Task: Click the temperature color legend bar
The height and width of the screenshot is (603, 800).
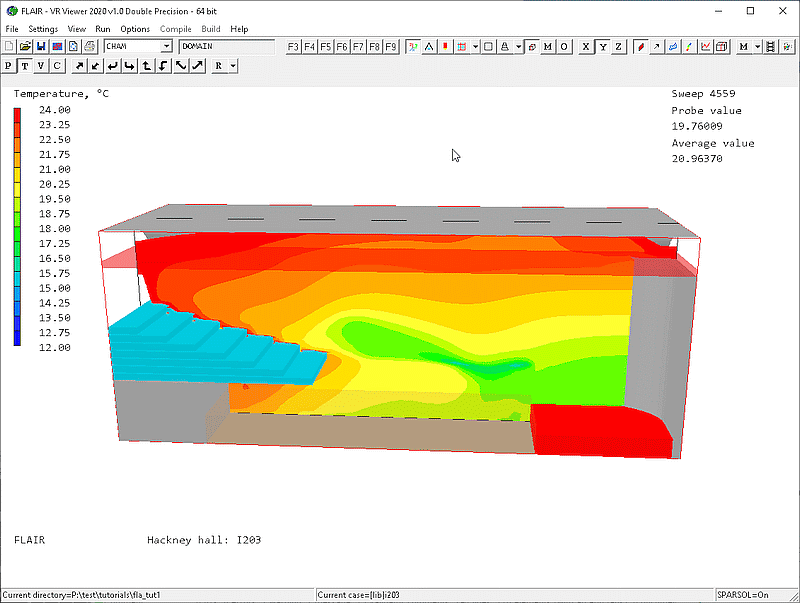Action: (x=17, y=227)
